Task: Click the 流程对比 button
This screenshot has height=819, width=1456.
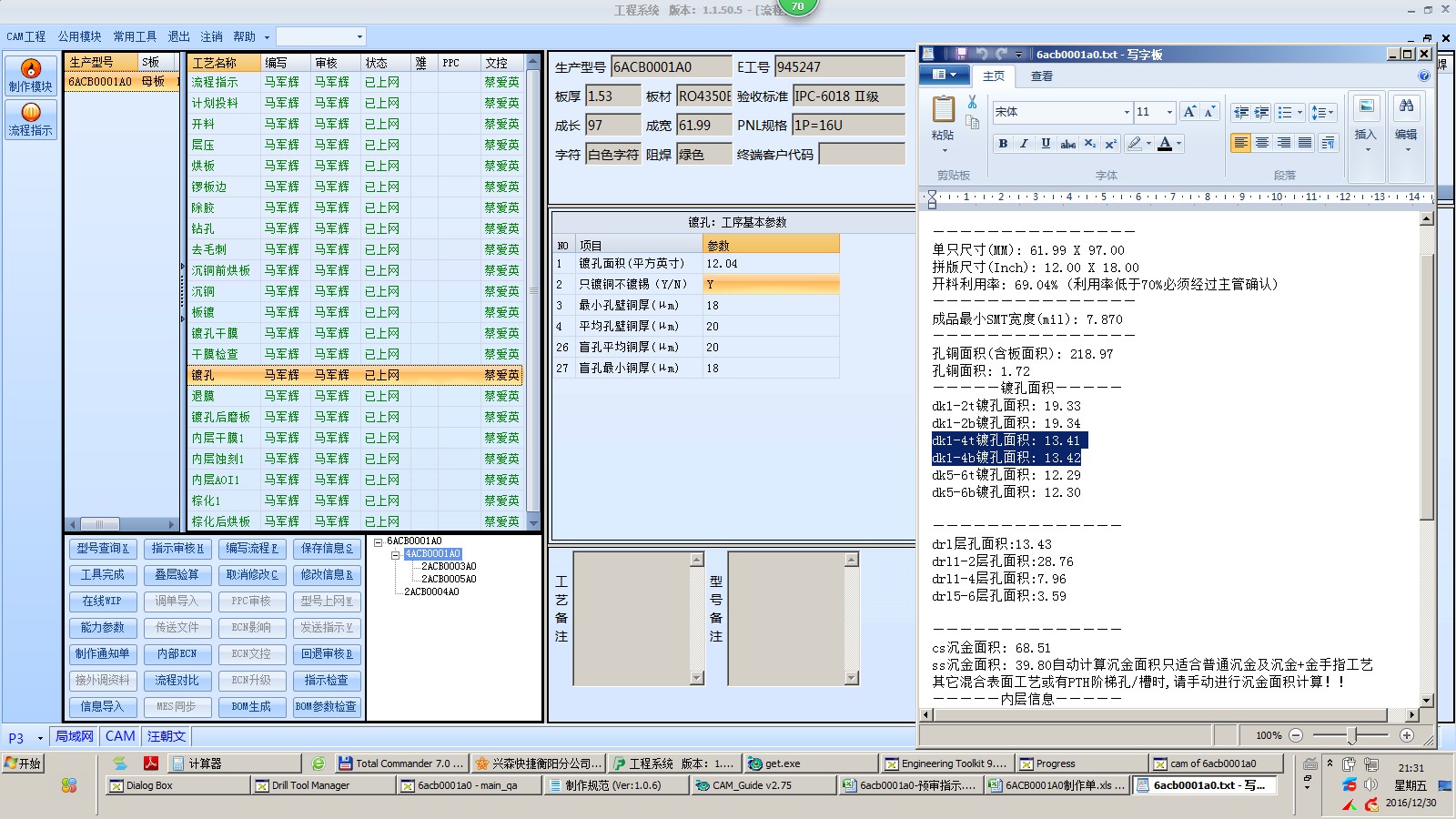Action: [177, 680]
